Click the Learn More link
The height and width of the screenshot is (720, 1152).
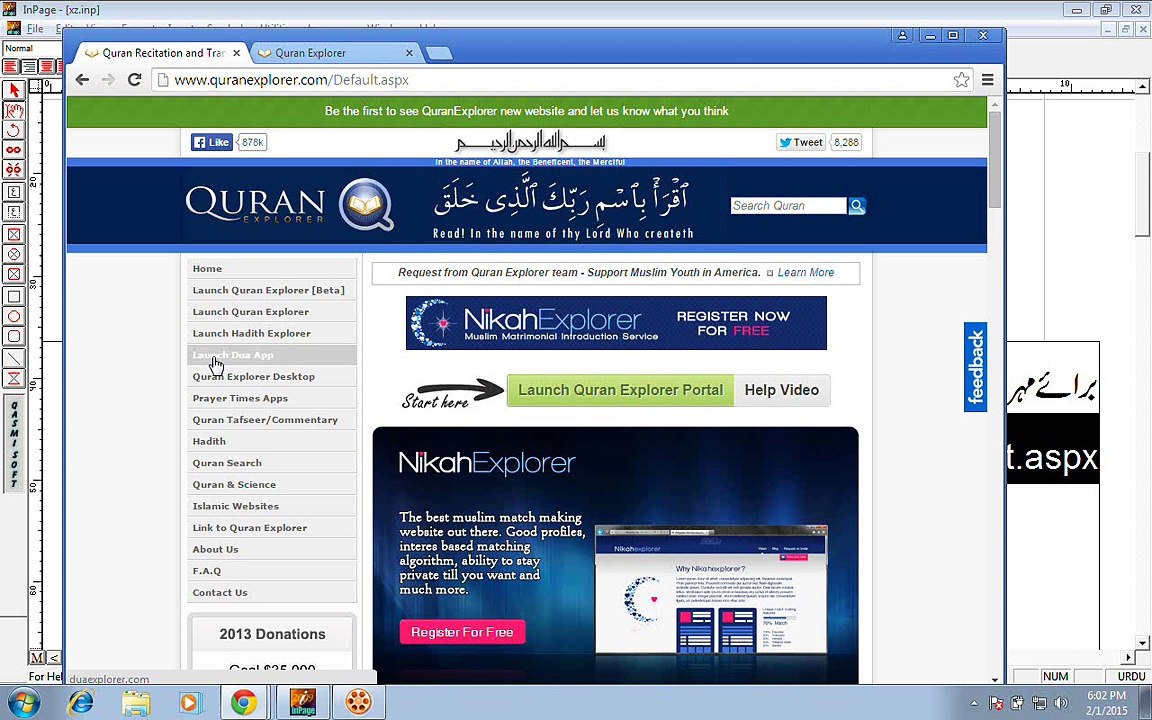point(805,273)
